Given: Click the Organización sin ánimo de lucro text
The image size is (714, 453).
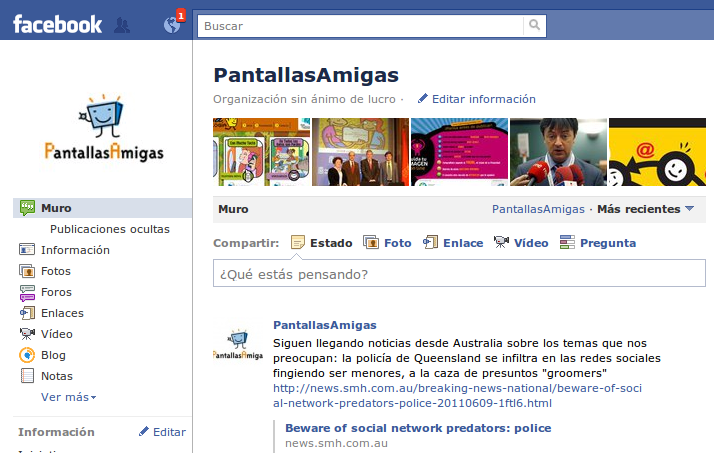Looking at the screenshot, I should (x=304, y=99).
